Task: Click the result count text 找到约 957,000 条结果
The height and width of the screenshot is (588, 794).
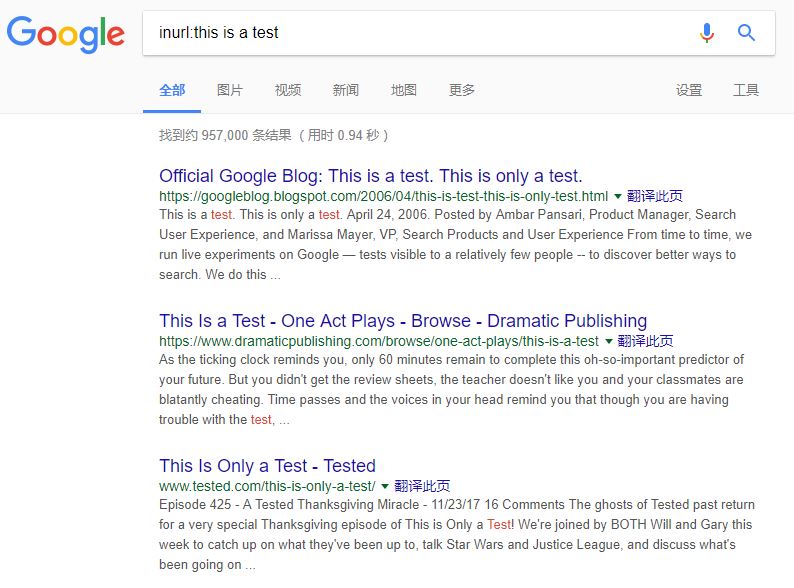Action: tap(225, 135)
